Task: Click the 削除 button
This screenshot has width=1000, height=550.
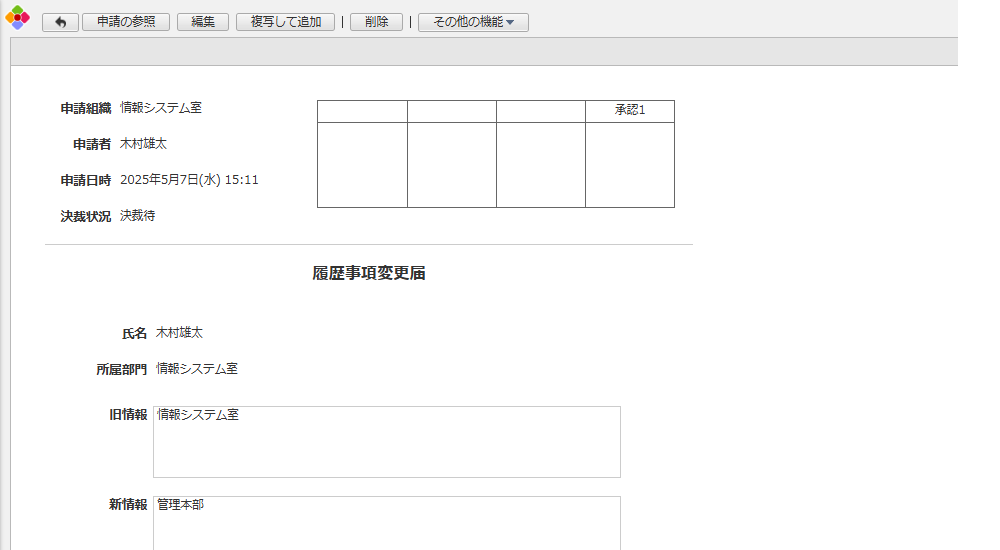Action: [x=376, y=22]
